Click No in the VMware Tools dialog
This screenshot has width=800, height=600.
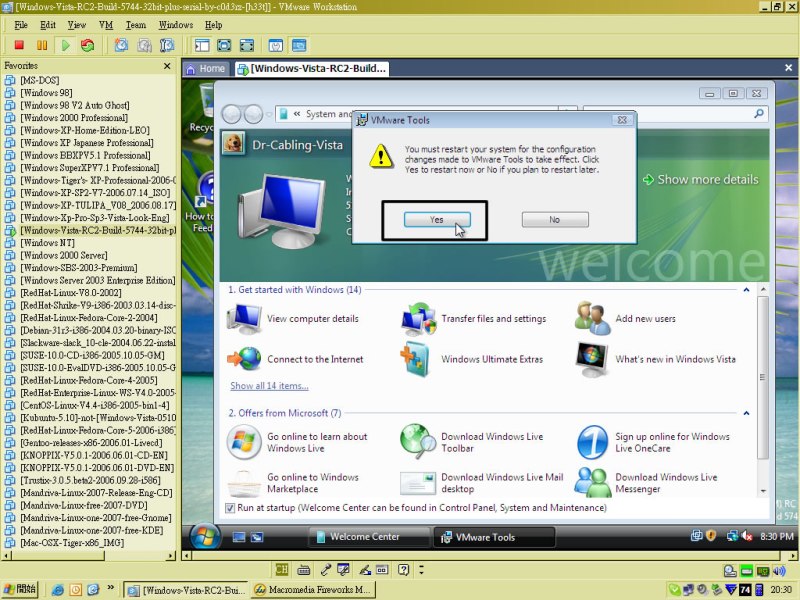pos(555,219)
